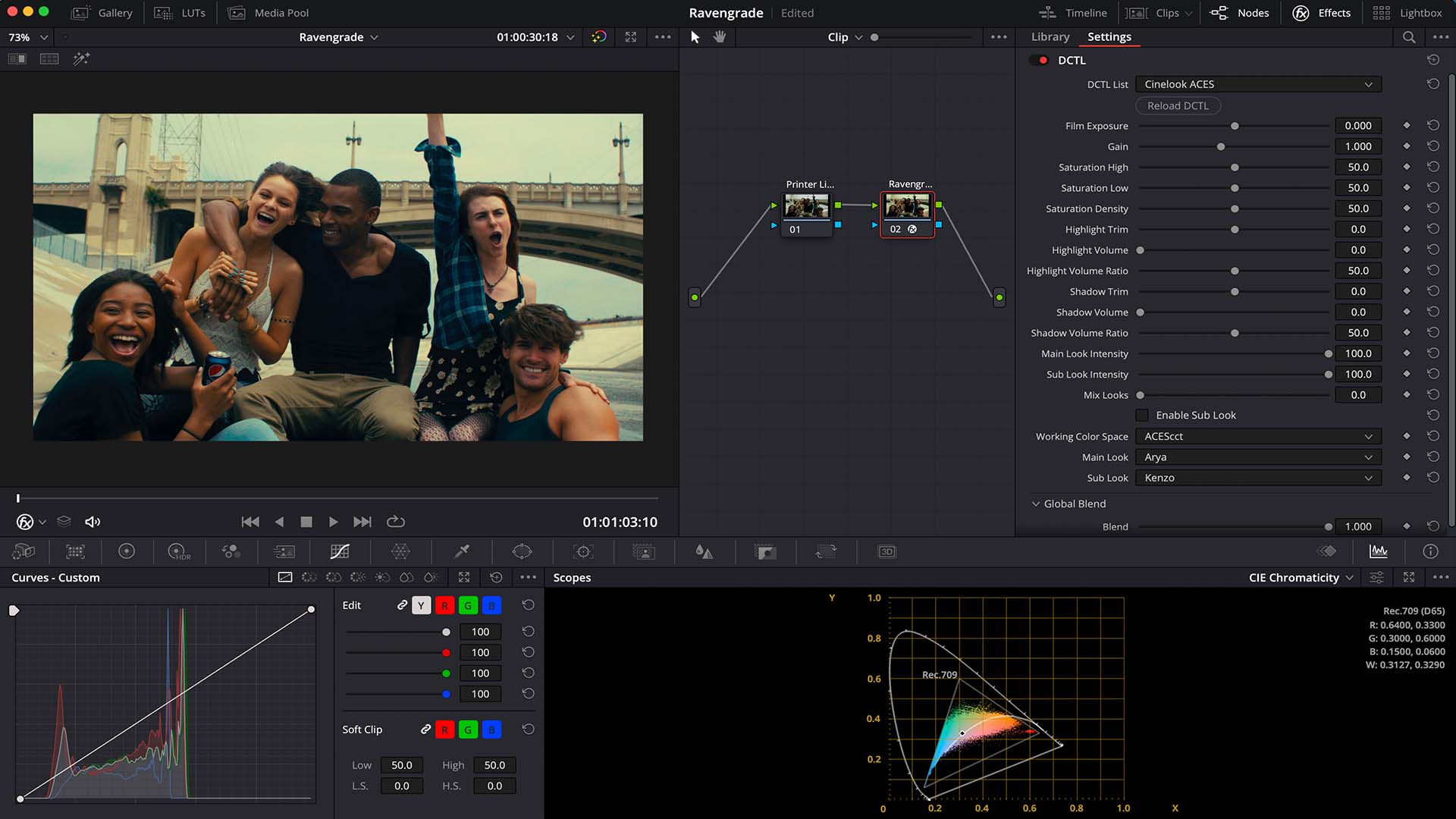
Task: Open the Color Warper hexagon palette
Action: click(400, 551)
